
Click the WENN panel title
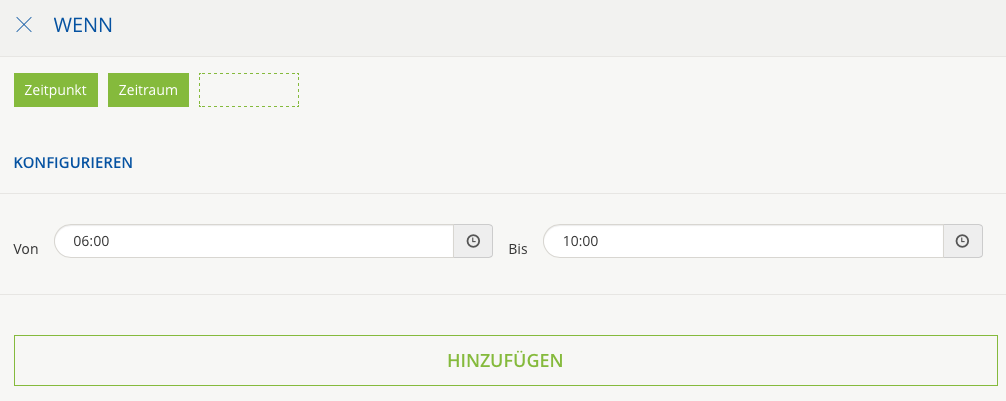pyautogui.click(x=83, y=25)
